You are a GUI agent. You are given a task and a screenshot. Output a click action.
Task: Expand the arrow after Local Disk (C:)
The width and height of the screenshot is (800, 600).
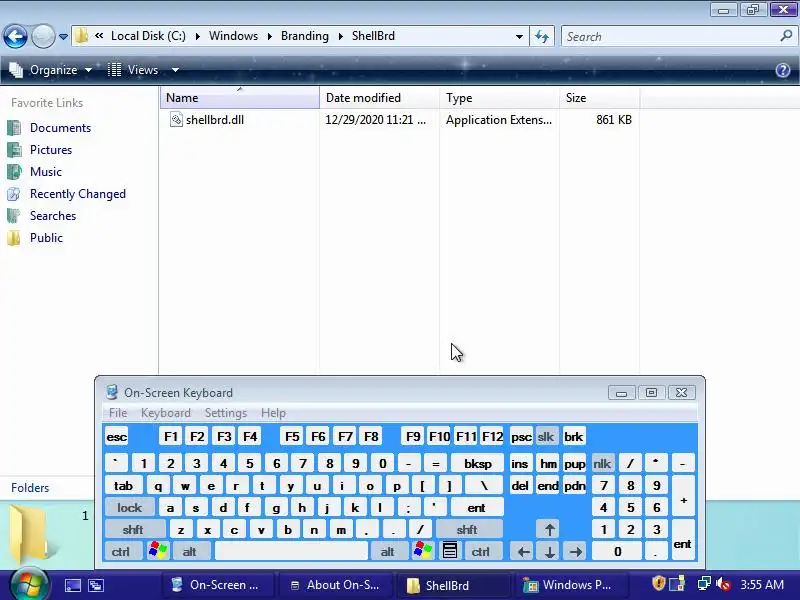click(x=197, y=36)
